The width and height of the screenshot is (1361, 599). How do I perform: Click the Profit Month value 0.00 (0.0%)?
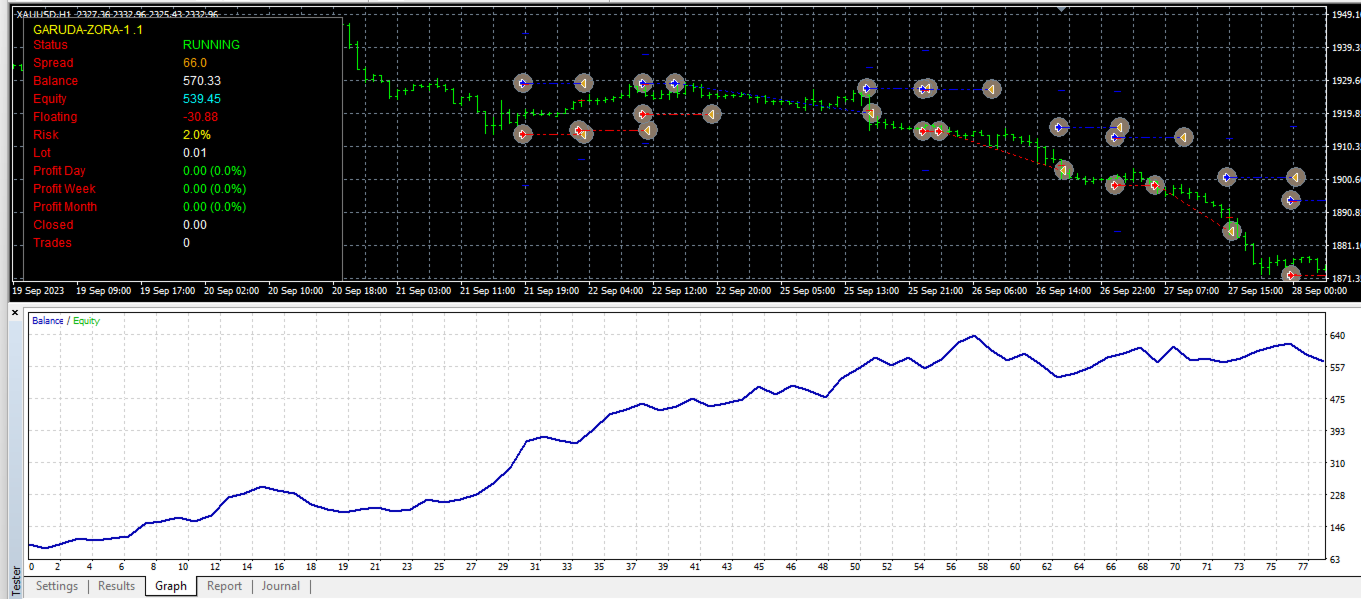214,207
